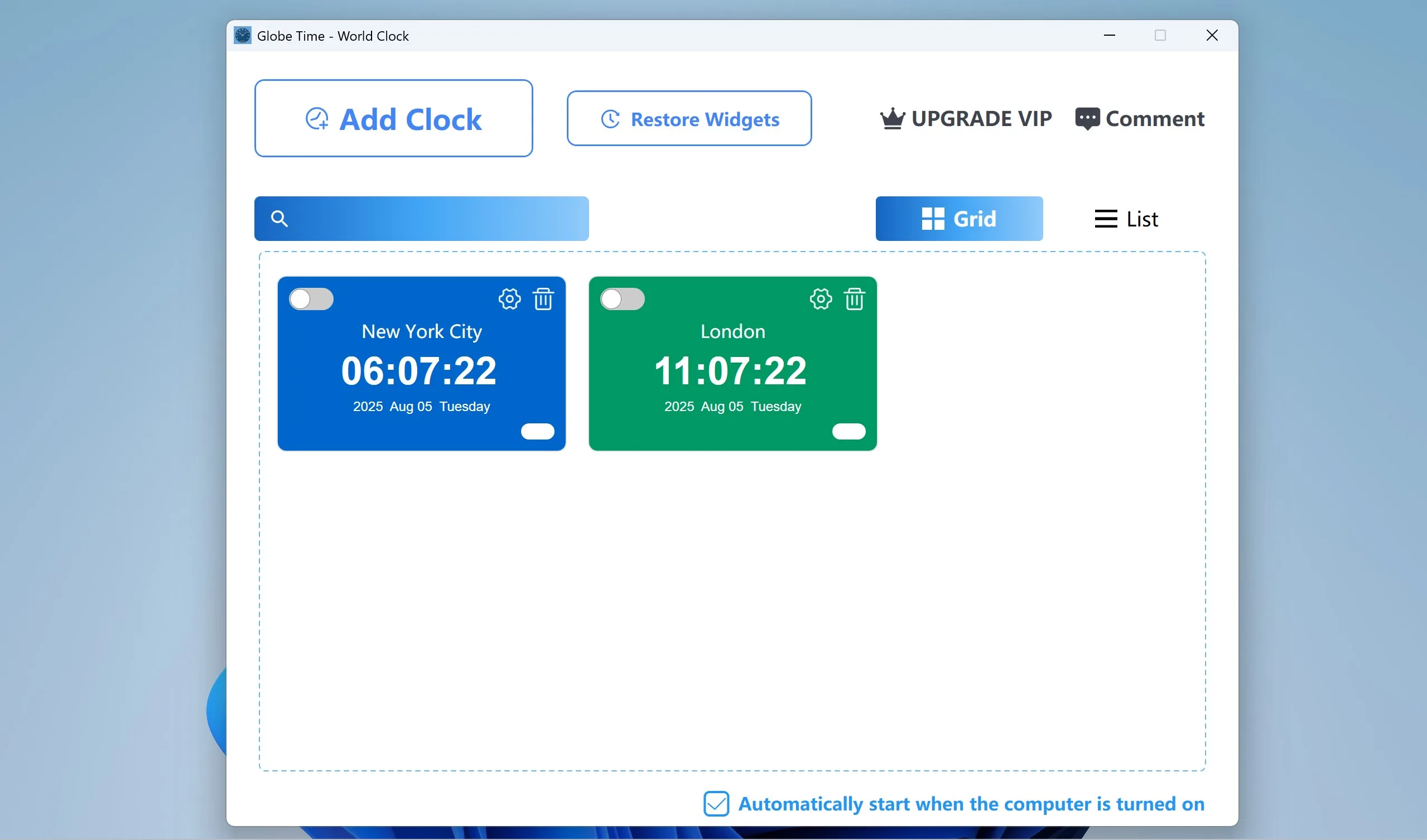The width and height of the screenshot is (1427, 840).
Task: Click the white pill on London card
Action: (849, 431)
